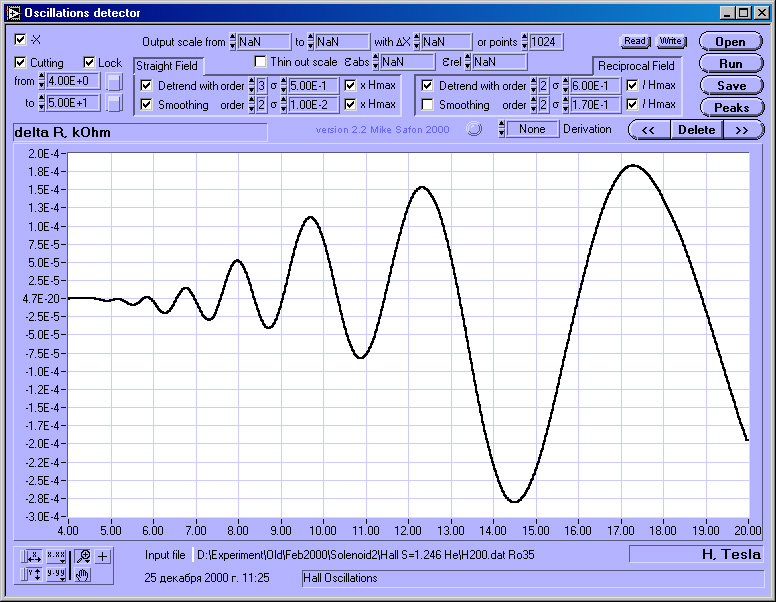Screen dimensions: 776x602
Task: Click the delta R, kOhm label field
Action: 140,132
